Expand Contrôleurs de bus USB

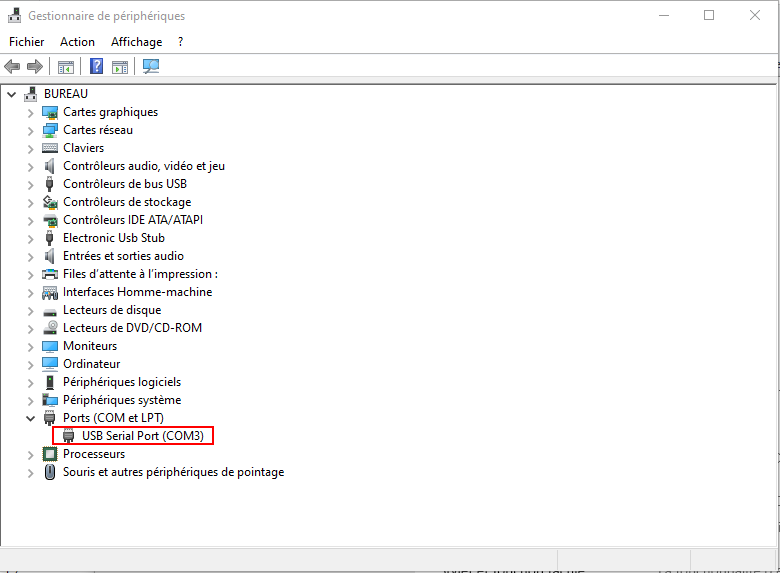click(x=30, y=185)
